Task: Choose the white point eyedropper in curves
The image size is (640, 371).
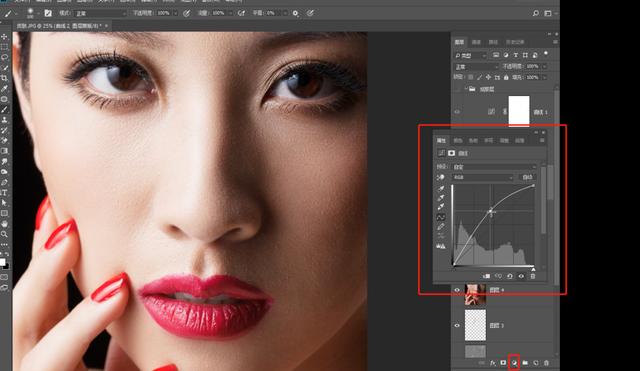Action: click(x=441, y=207)
